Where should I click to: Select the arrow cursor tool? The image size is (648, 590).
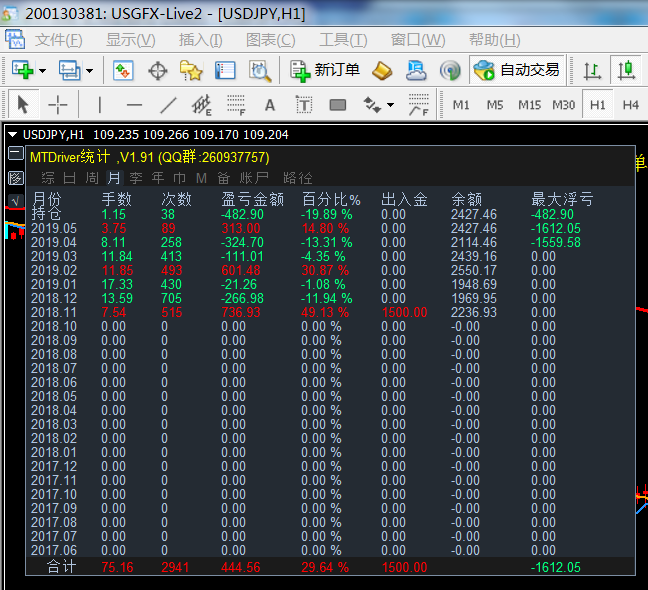pyautogui.click(x=23, y=104)
